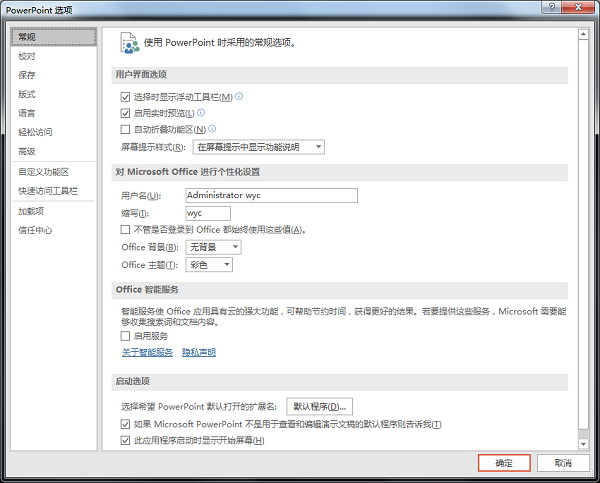
Task: Switch to the 加载项 category
Action: [x=54, y=211]
